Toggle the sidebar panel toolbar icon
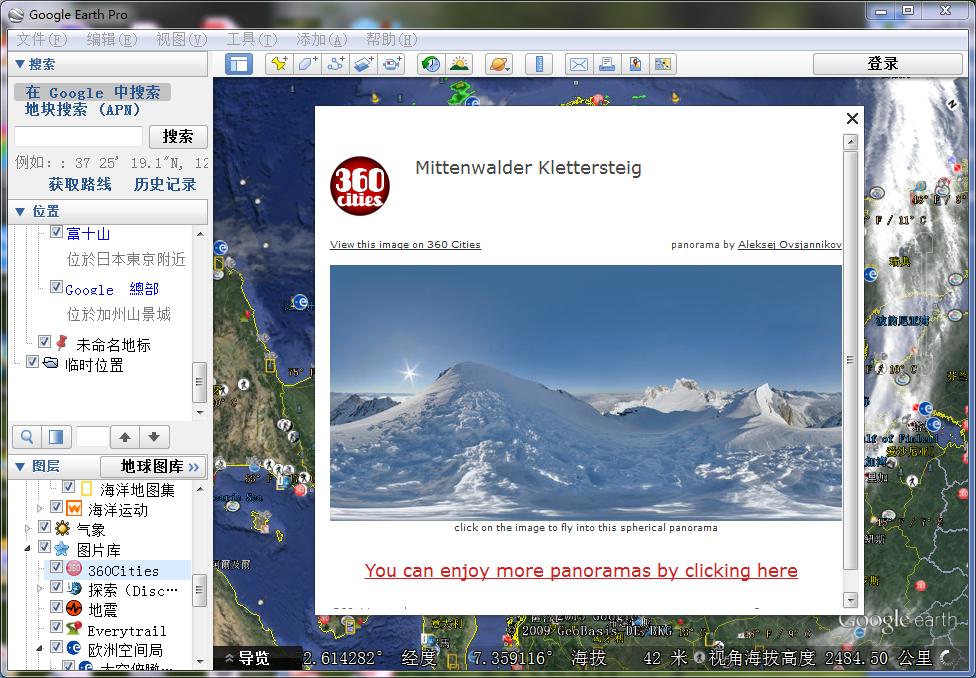The width and height of the screenshot is (976, 678). pos(239,64)
